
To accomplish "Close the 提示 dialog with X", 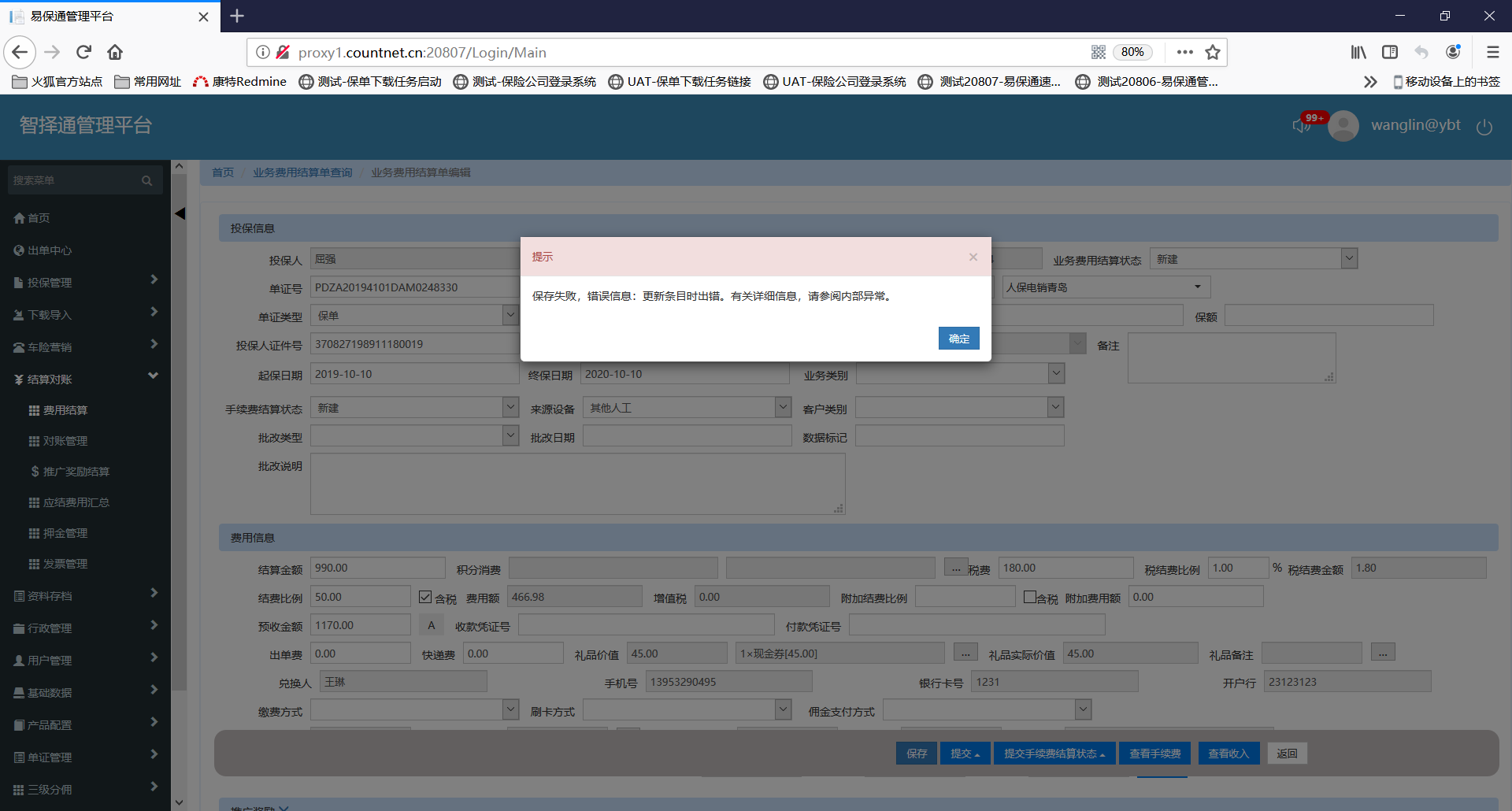I will [973, 257].
